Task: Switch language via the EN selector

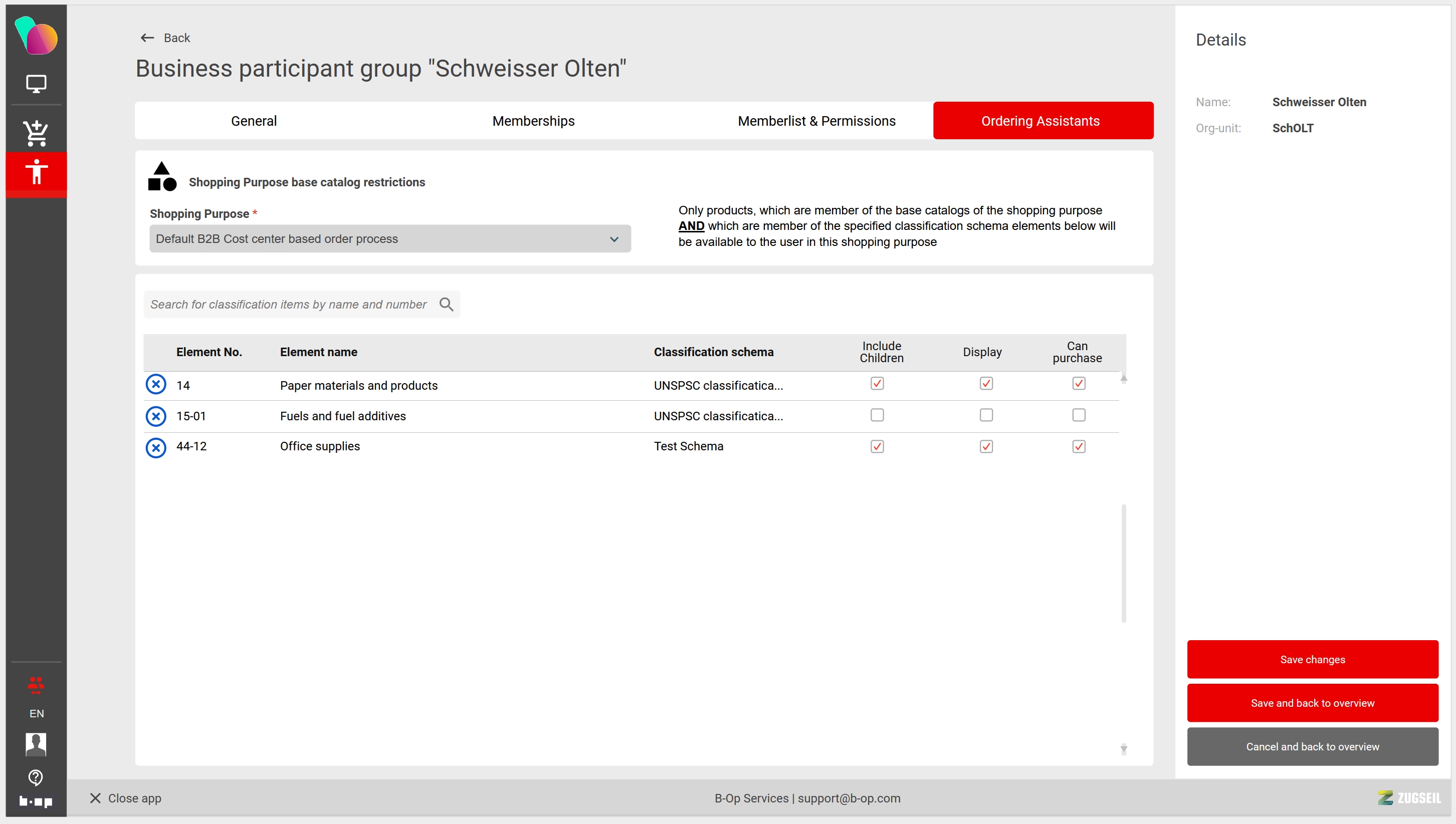Action: click(x=36, y=713)
